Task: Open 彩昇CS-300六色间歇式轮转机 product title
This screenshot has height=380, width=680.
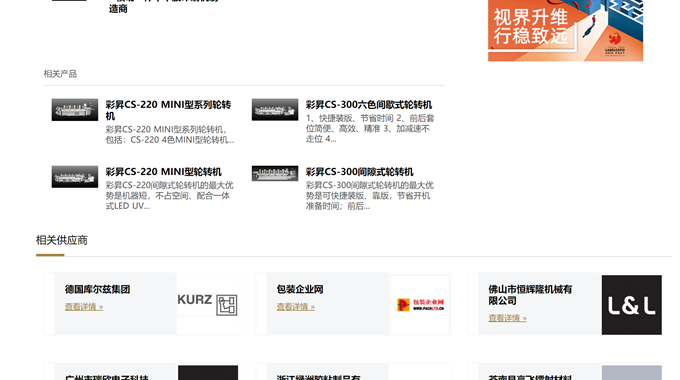Action: pos(369,105)
